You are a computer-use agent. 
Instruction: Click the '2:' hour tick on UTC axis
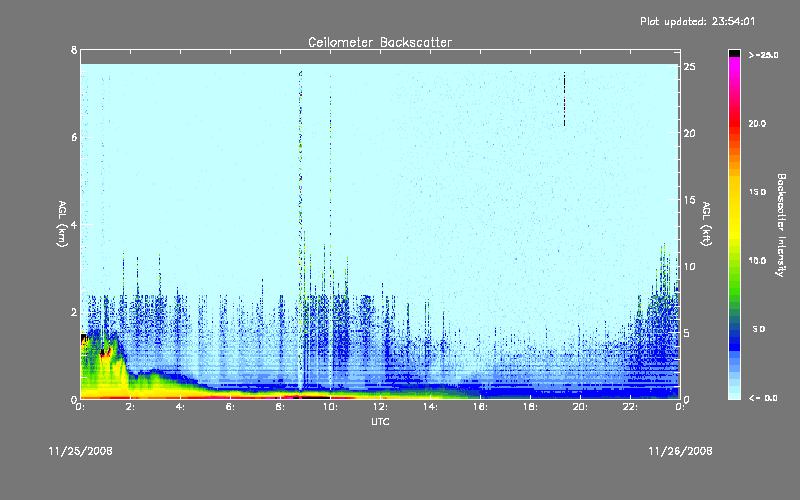tap(131, 407)
